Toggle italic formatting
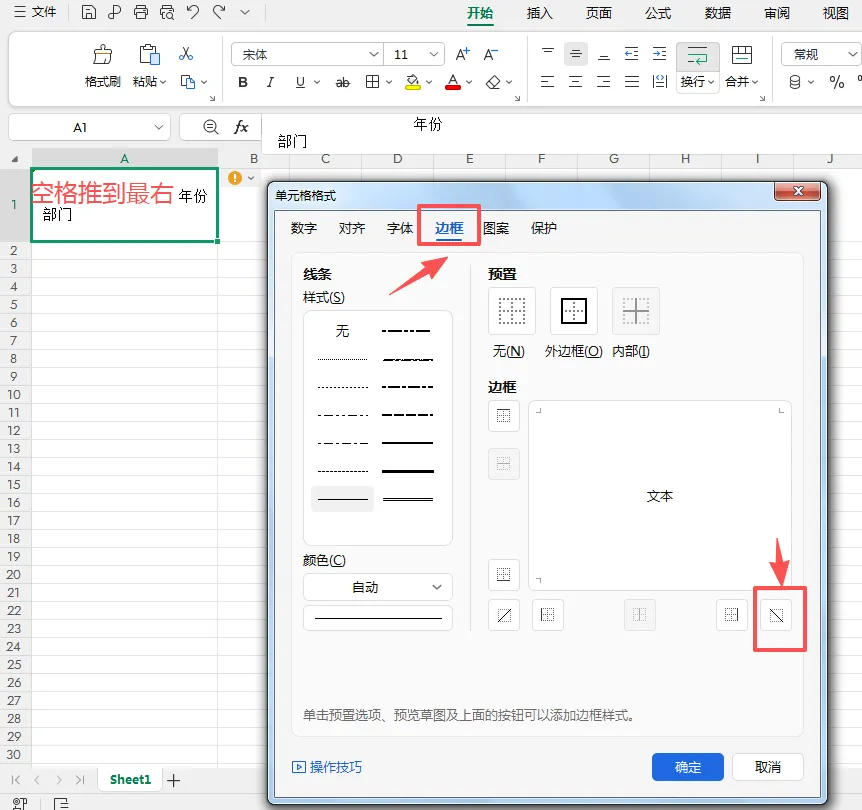The height and width of the screenshot is (810, 862). pyautogui.click(x=270, y=82)
